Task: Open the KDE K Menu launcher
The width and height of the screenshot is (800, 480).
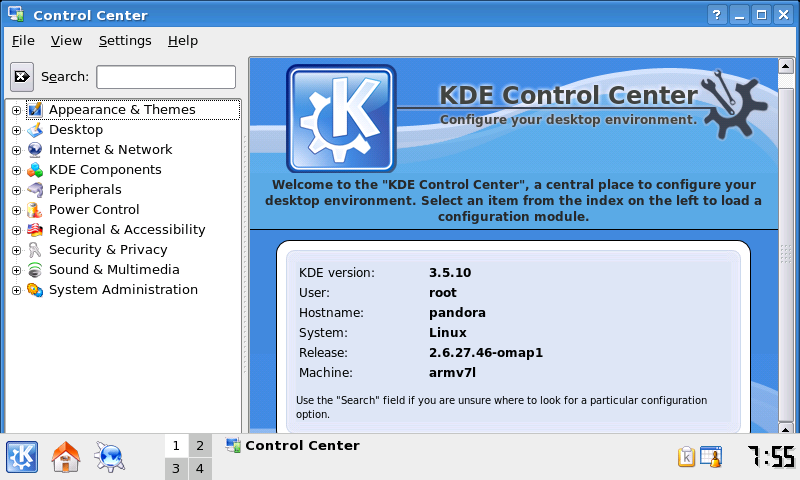Action: click(x=22, y=457)
